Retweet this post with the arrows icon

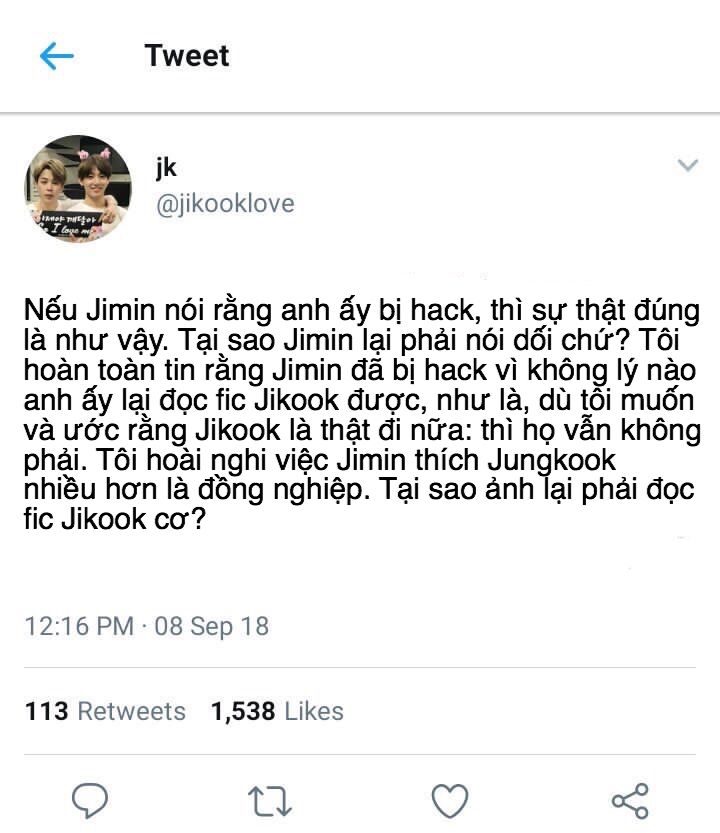[270, 801]
